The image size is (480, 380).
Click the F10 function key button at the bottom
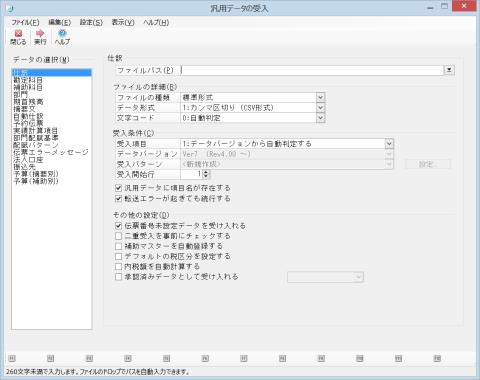(360, 358)
